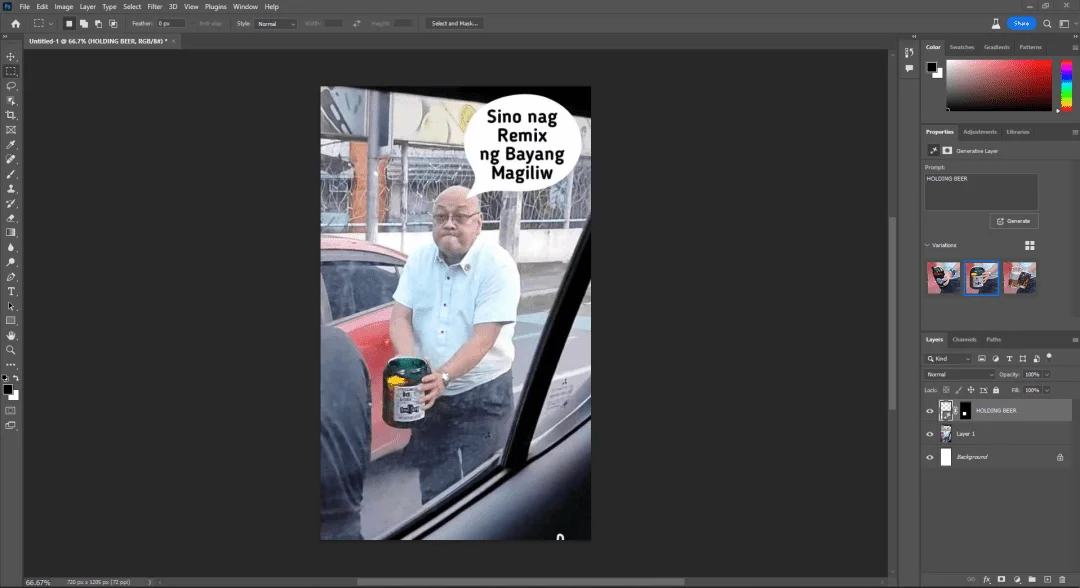Select the Brush tool
The image size is (1080, 588).
(11, 174)
